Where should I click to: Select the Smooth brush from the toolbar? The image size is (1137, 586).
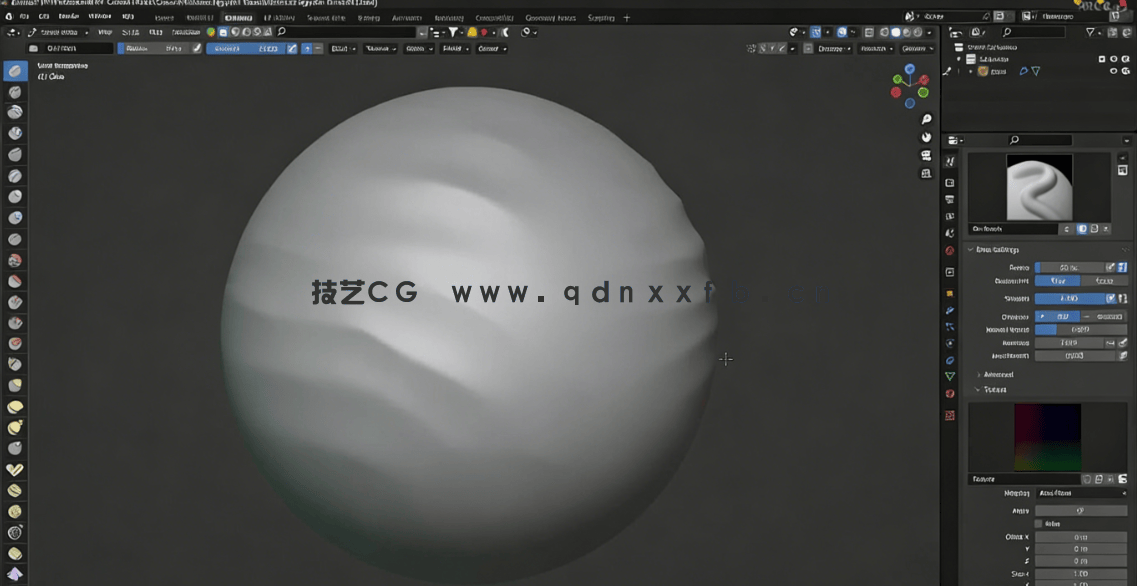pyautogui.click(x=14, y=260)
